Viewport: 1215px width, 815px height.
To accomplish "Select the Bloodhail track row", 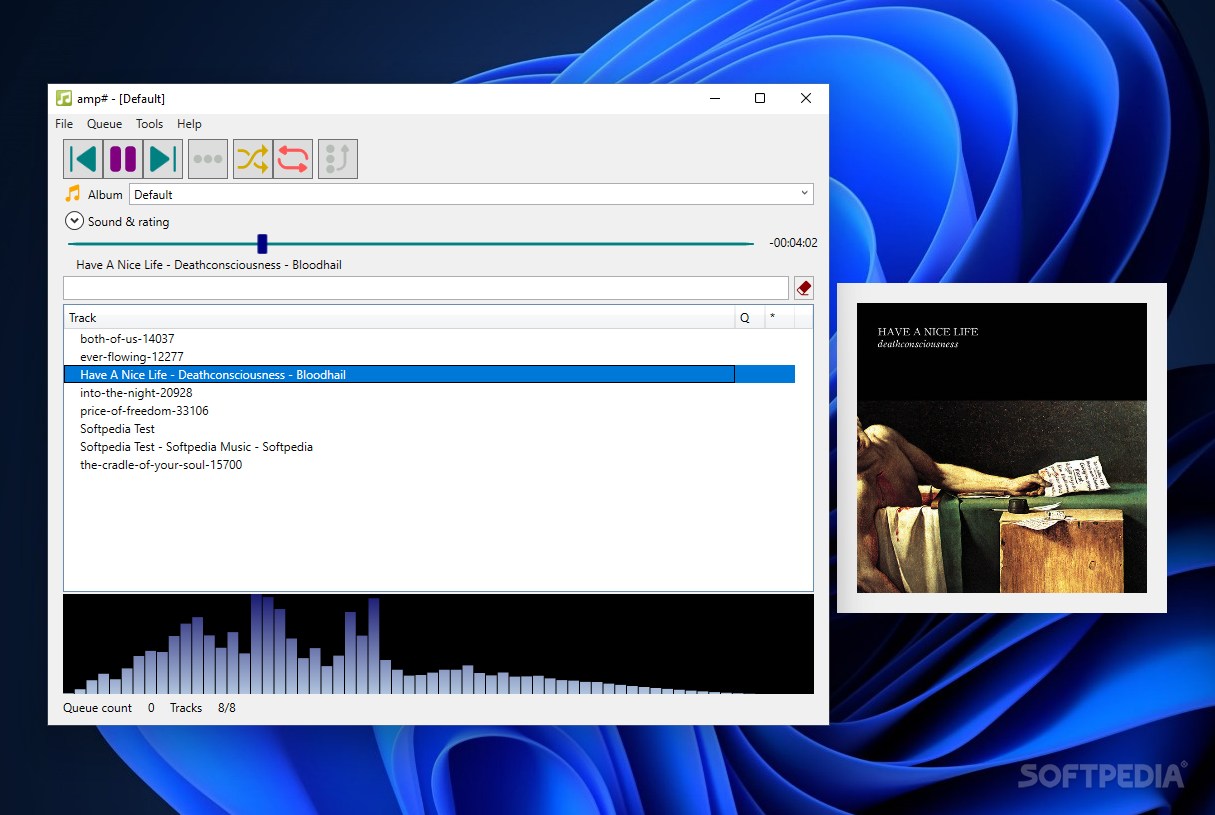I will tap(429, 375).
